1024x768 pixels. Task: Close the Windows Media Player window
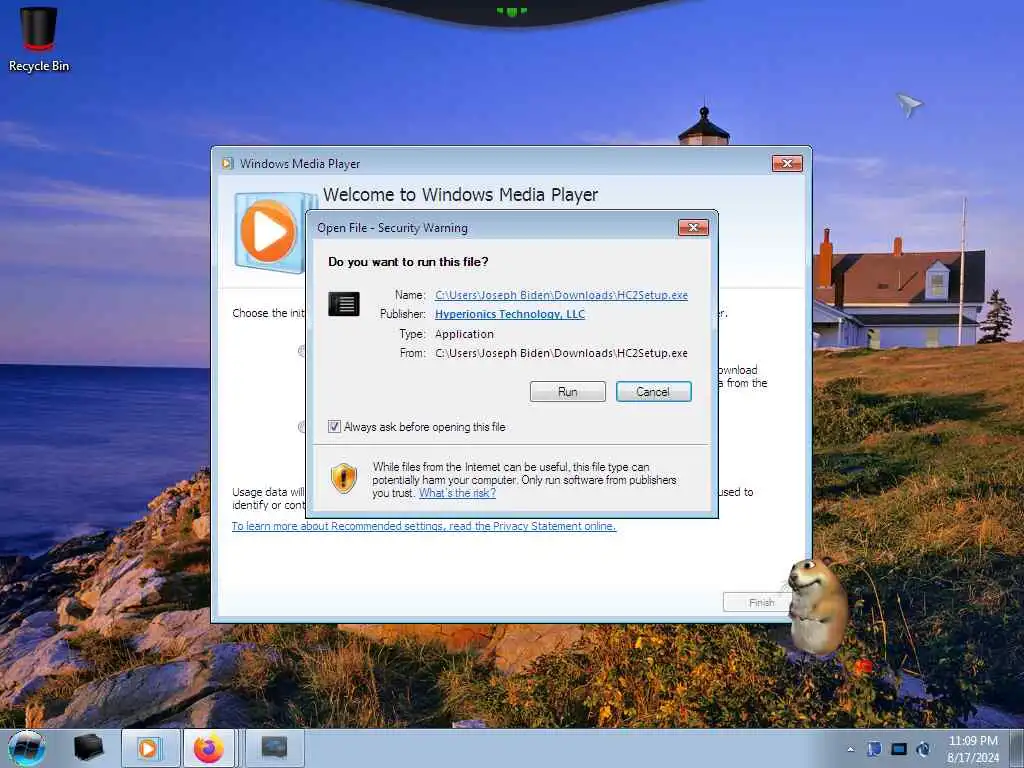click(787, 163)
